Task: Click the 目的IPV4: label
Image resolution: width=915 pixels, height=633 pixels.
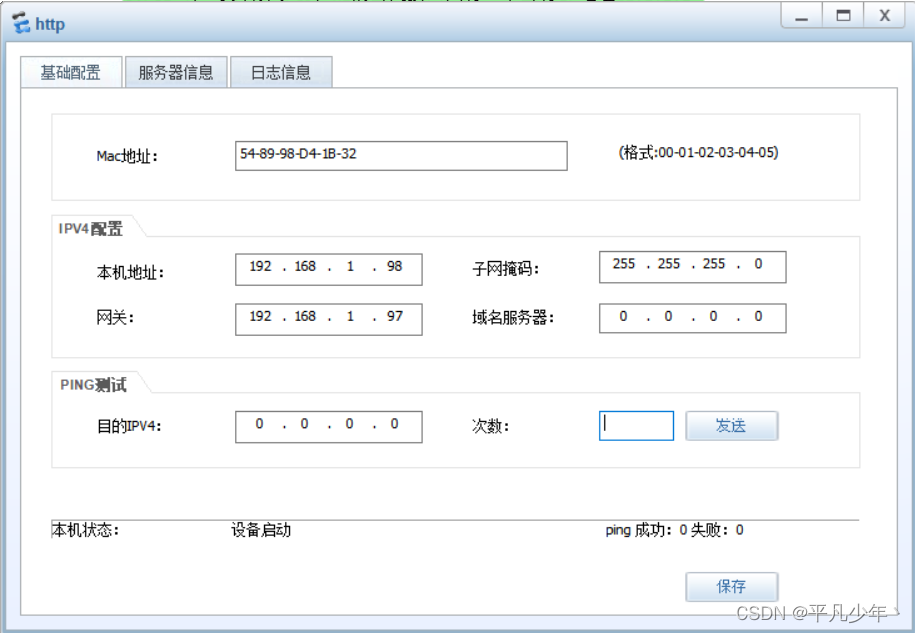Action: coord(129,426)
